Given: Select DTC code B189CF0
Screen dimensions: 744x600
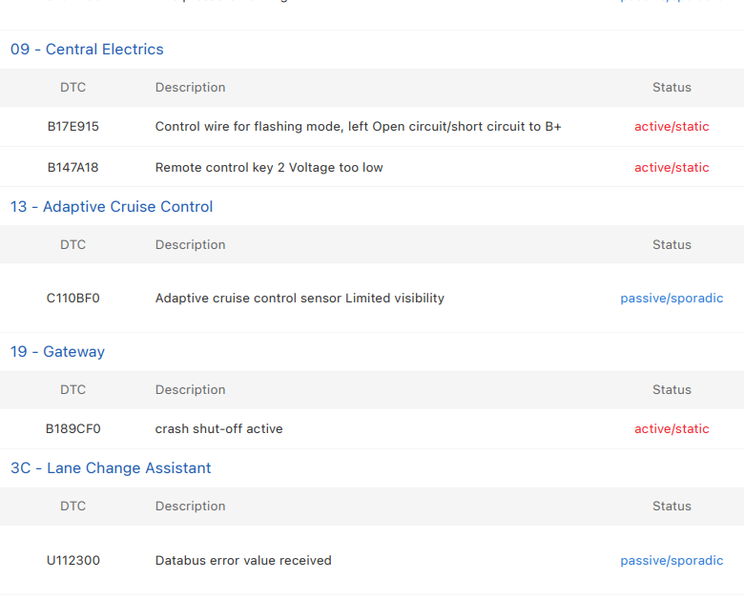Looking at the screenshot, I should [73, 429].
